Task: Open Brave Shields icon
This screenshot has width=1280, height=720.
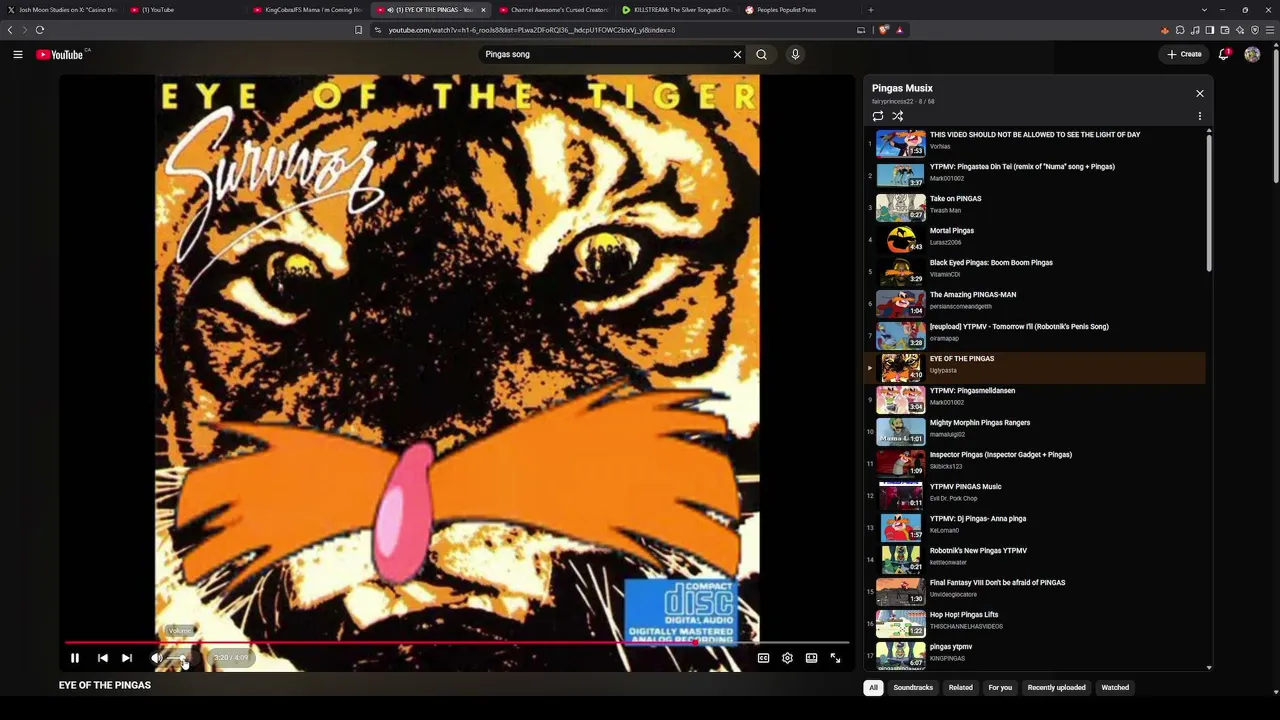Action: coord(883,30)
